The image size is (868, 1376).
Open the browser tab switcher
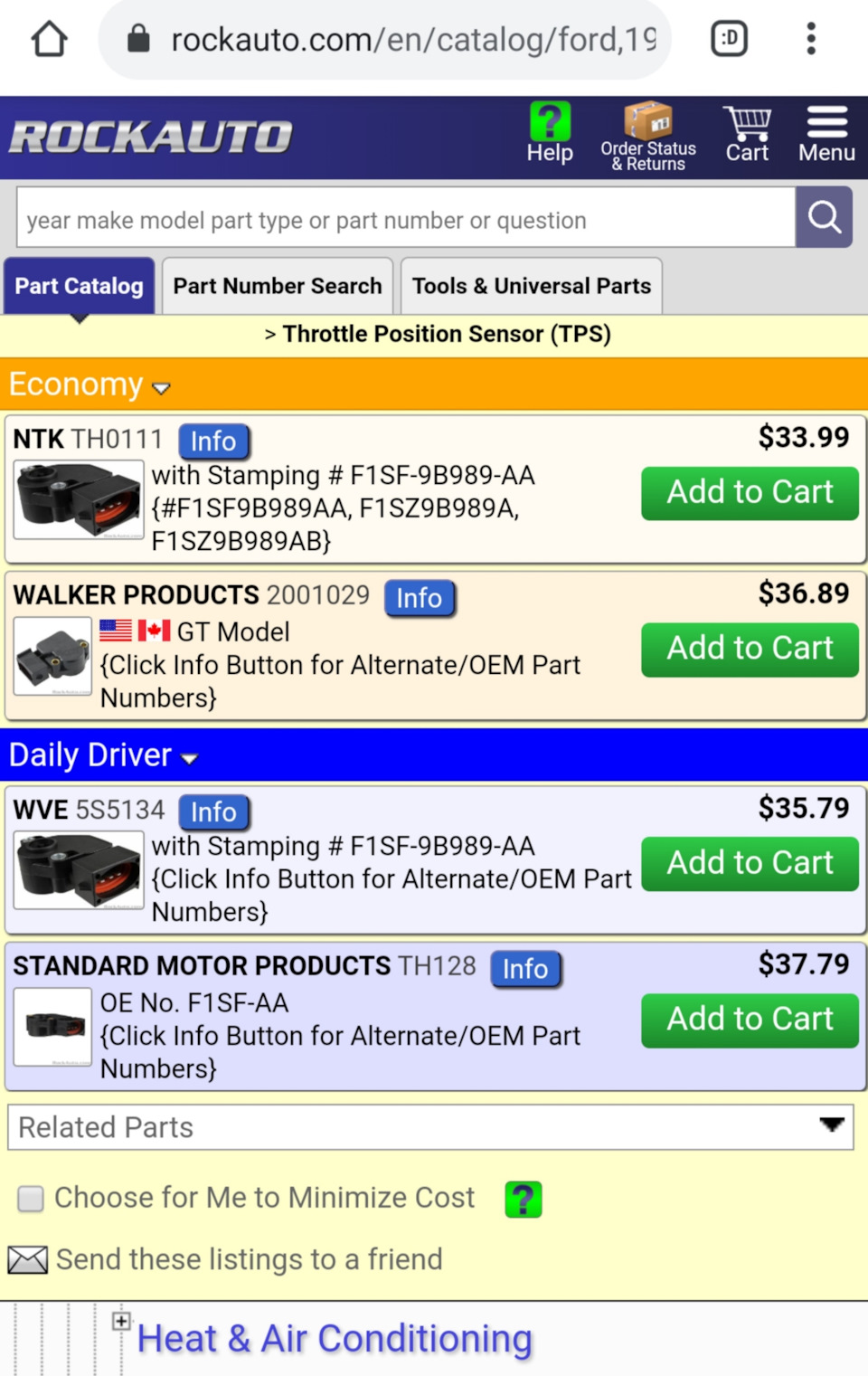click(729, 39)
